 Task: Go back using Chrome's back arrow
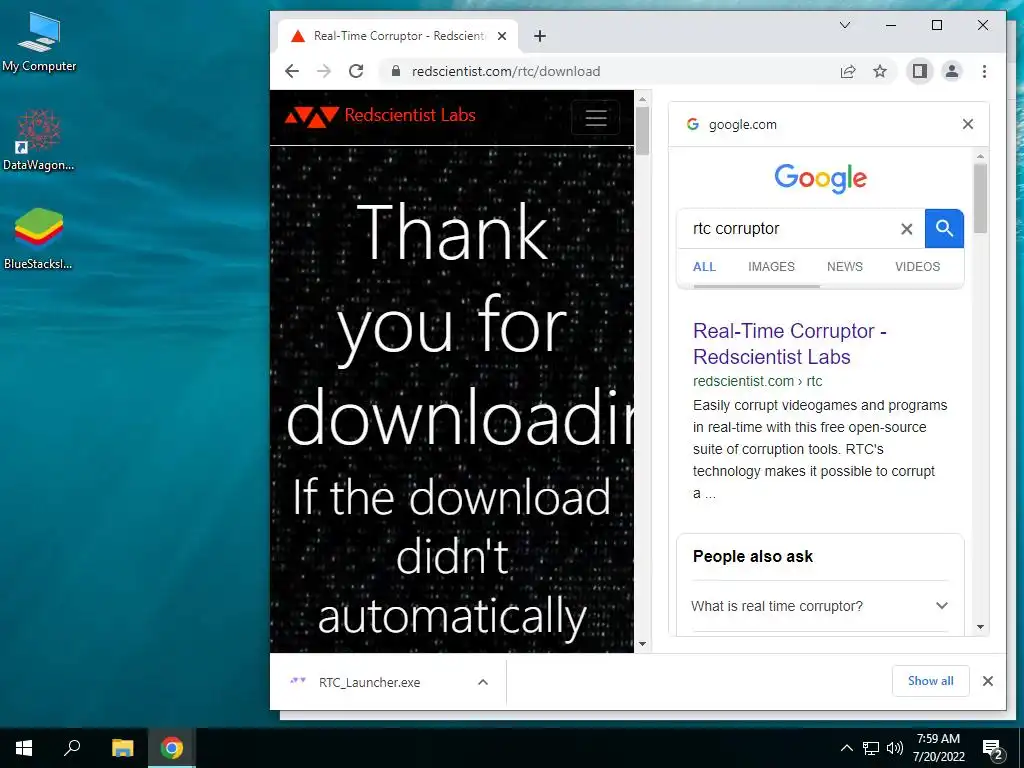[292, 71]
